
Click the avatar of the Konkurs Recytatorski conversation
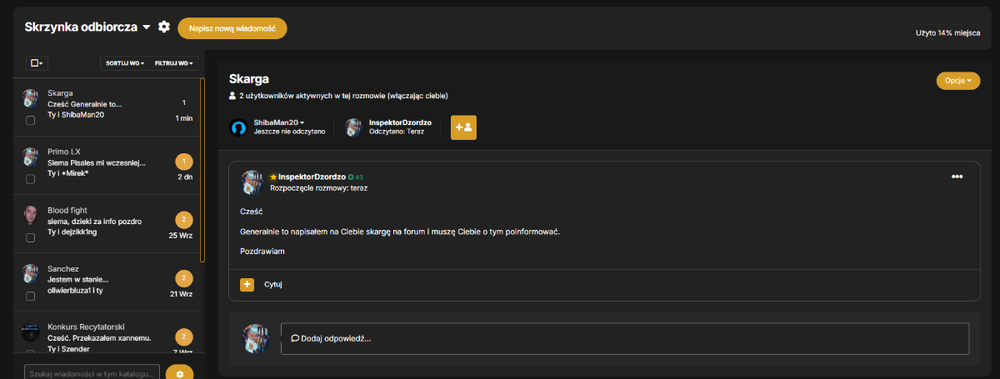point(31,332)
